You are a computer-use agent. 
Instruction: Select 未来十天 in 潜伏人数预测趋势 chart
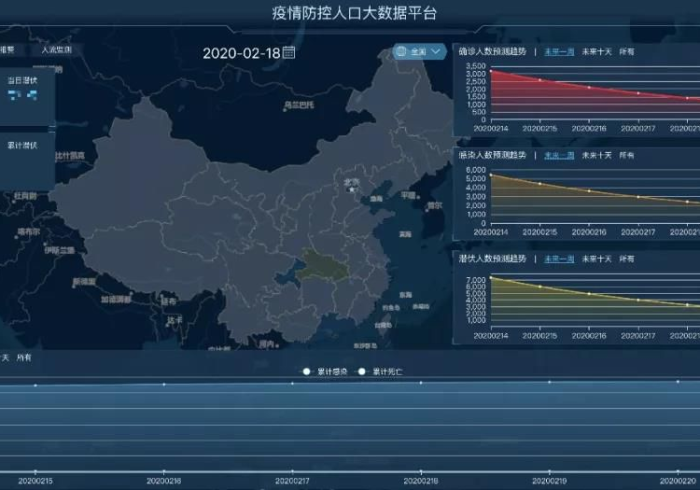pos(596,259)
